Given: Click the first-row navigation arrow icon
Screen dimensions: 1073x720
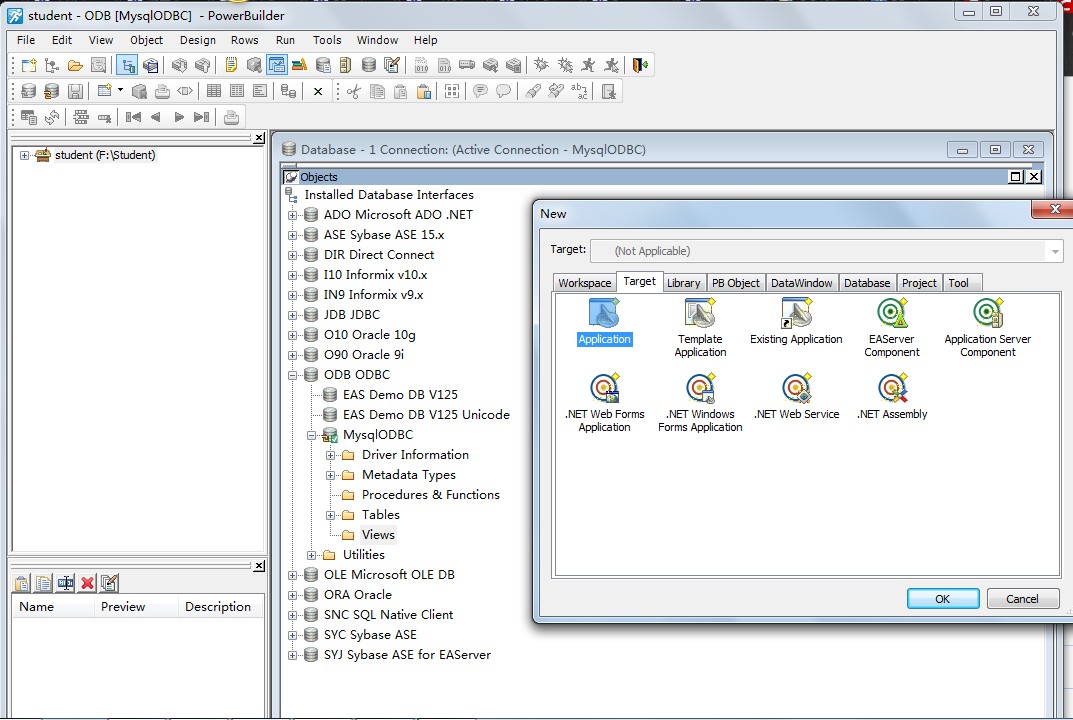Looking at the screenshot, I should click(x=133, y=117).
